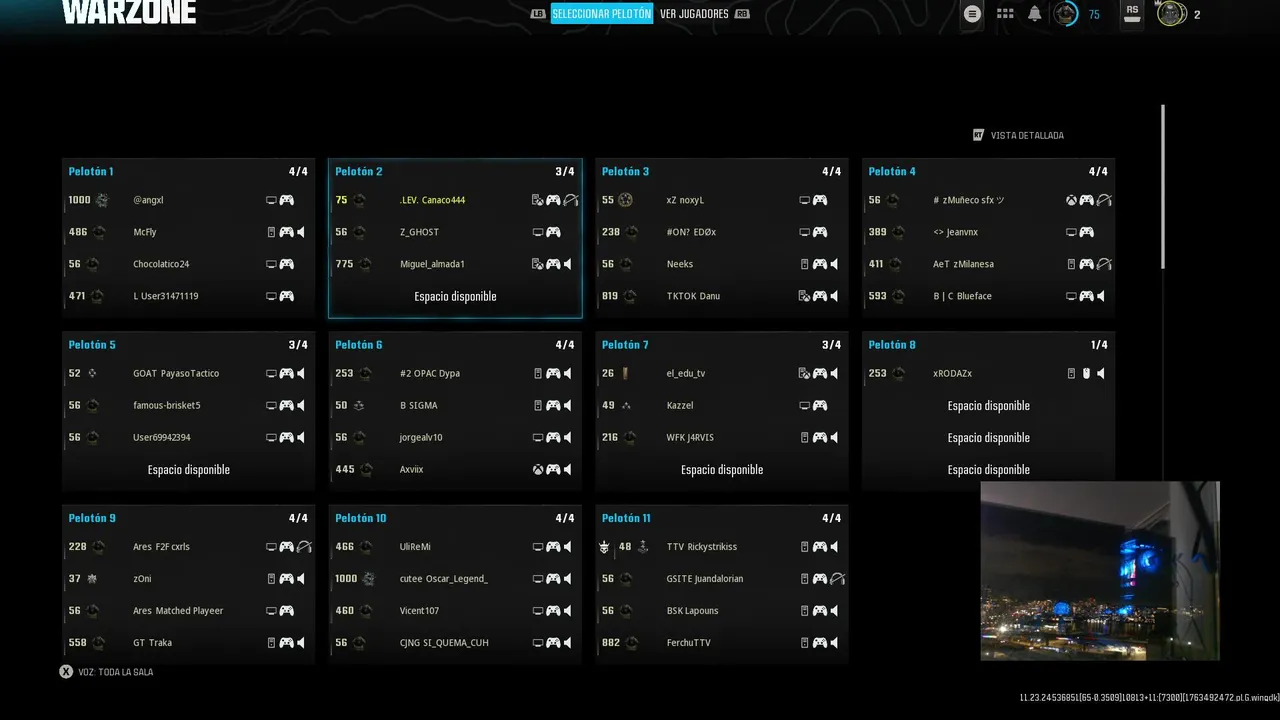The height and width of the screenshot is (720, 1280).
Task: Toggle the speaker icon for WFK J4RVIS
Action: pos(834,437)
